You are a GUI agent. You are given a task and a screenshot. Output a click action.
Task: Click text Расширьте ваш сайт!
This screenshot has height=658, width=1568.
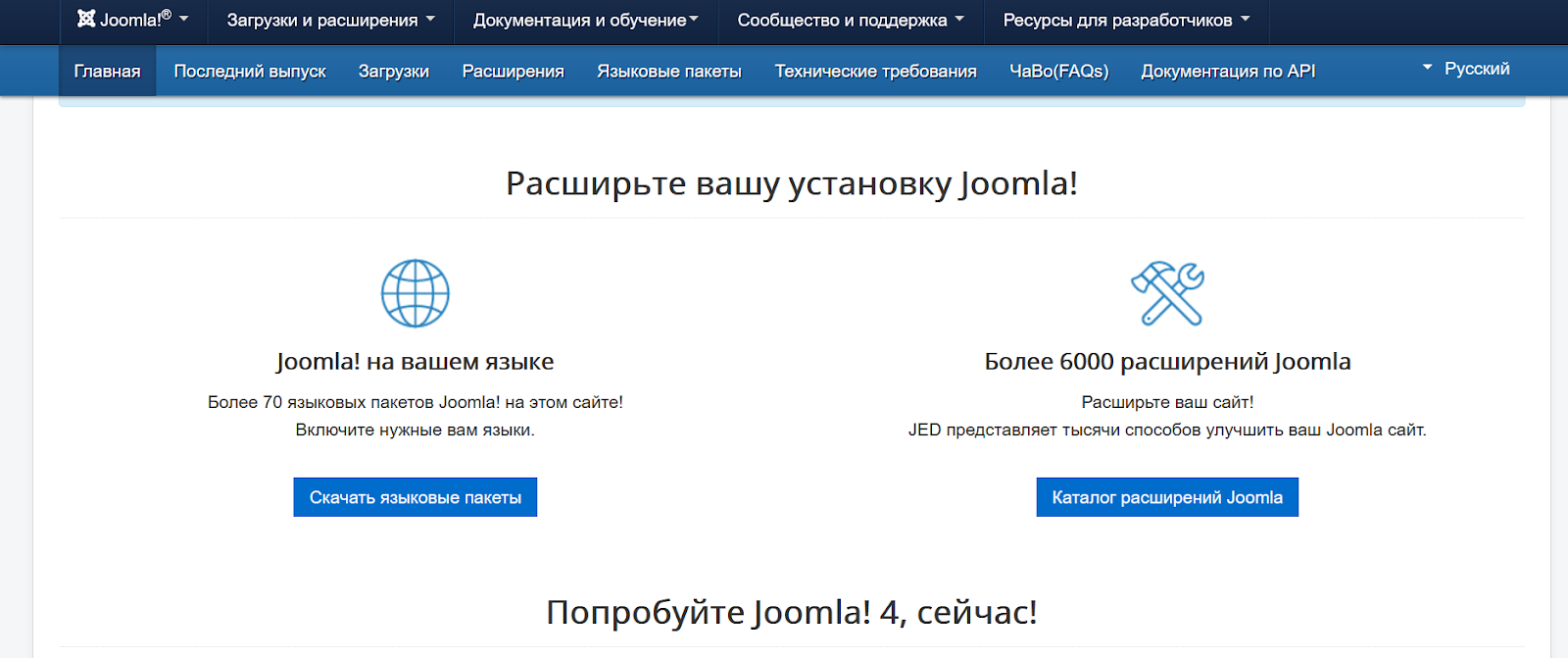click(x=1167, y=402)
